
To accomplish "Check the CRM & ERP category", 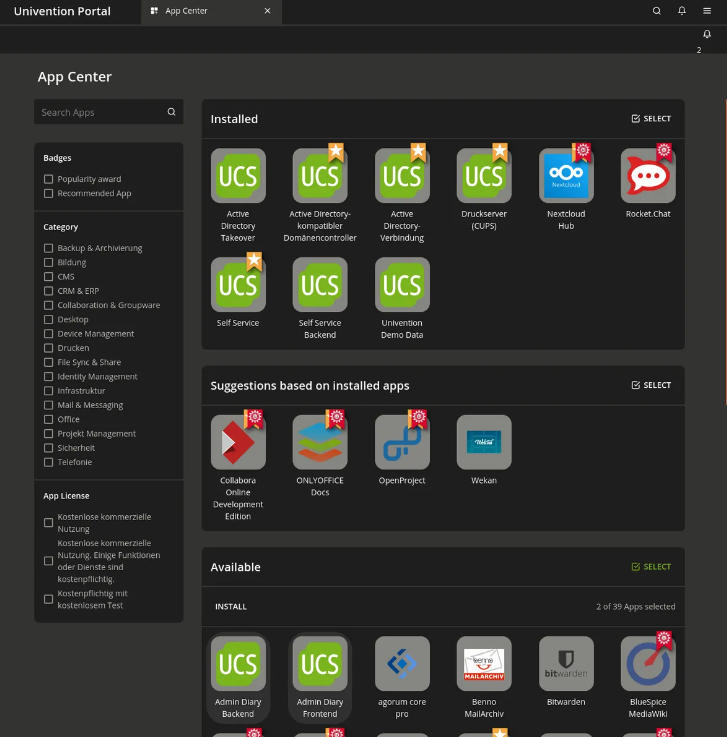I will pyautogui.click(x=48, y=291).
